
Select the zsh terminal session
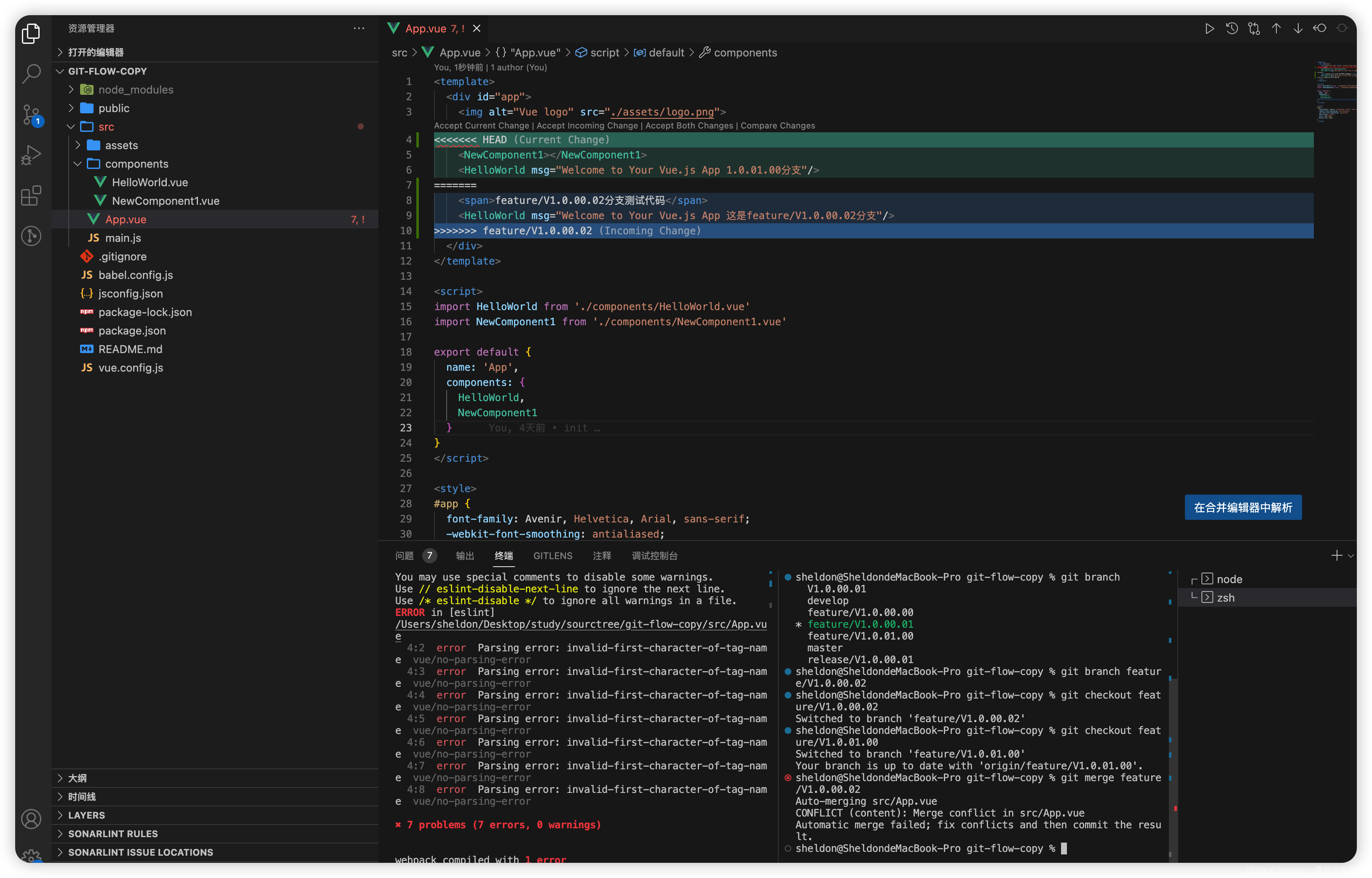1267,597
